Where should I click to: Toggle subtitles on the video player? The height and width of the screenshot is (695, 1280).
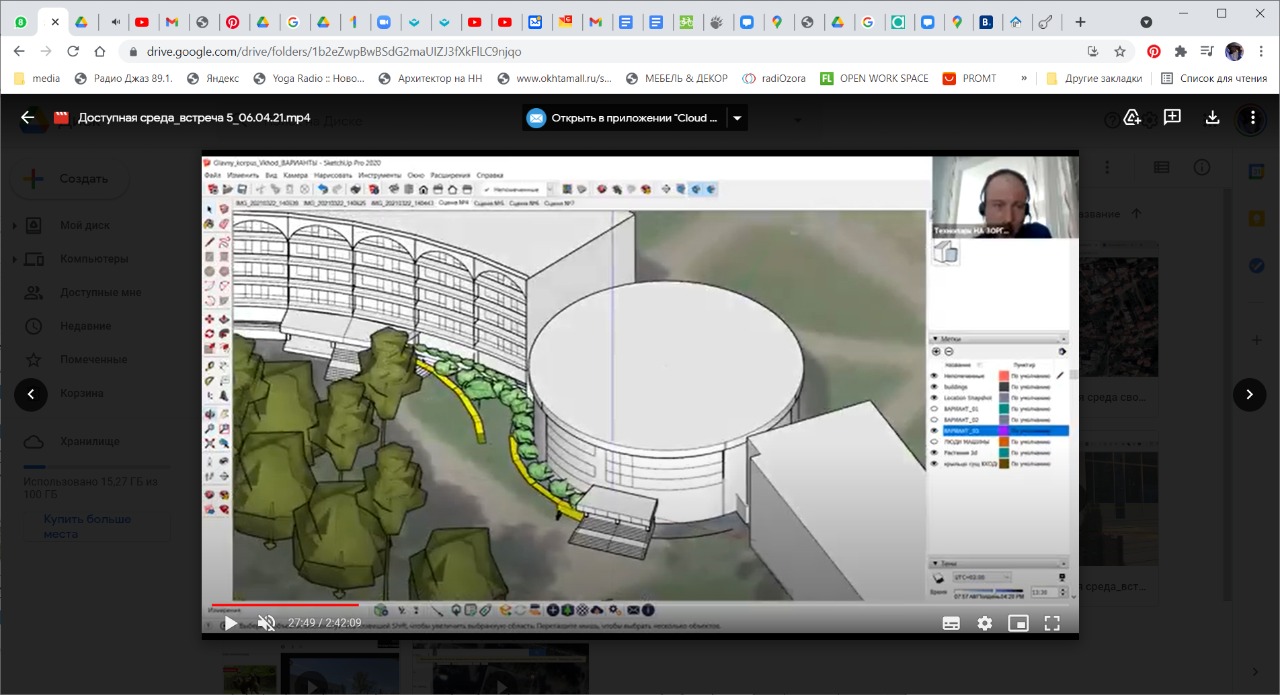pyautogui.click(x=951, y=623)
